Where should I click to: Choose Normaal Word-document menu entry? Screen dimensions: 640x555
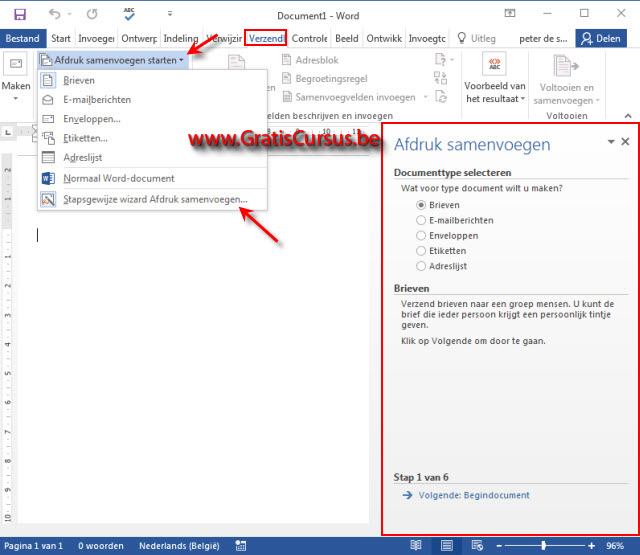click(152, 178)
